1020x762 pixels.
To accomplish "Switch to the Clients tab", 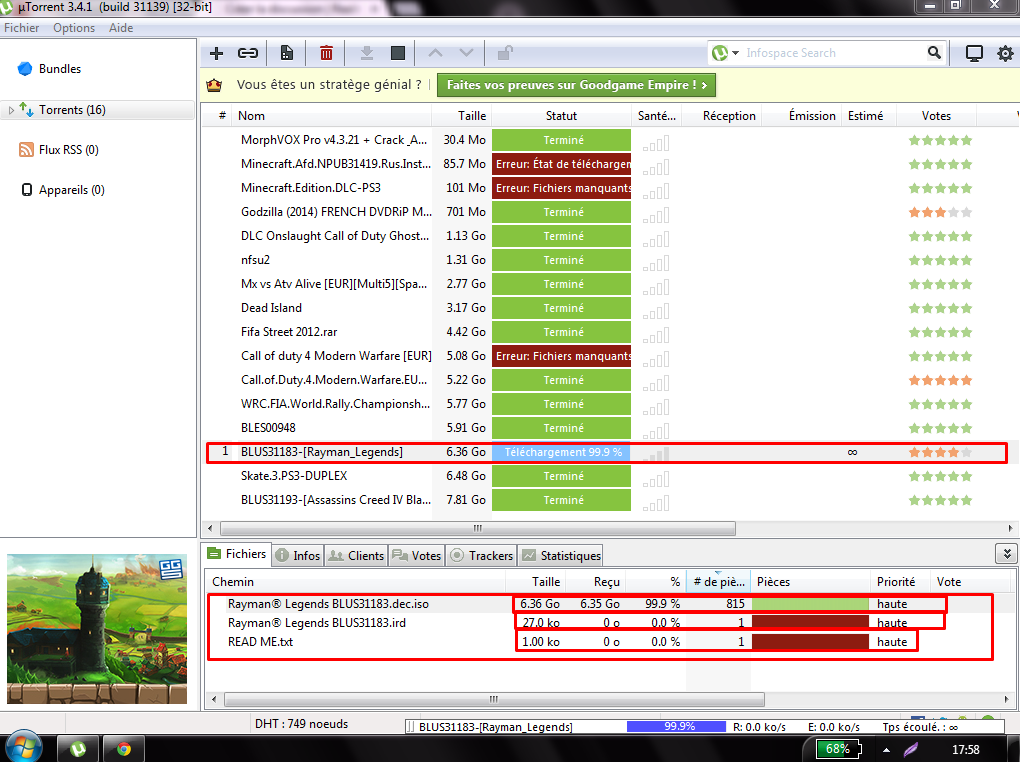I will (356, 556).
